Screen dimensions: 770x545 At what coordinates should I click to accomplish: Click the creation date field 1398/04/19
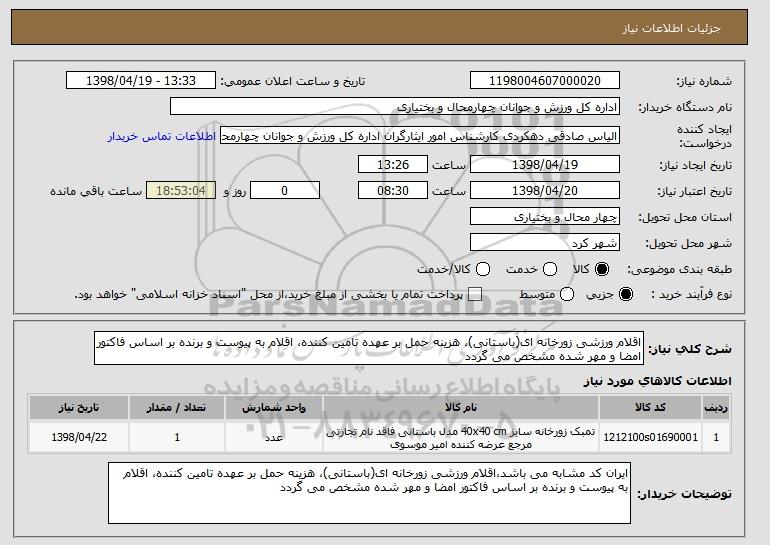[545, 164]
